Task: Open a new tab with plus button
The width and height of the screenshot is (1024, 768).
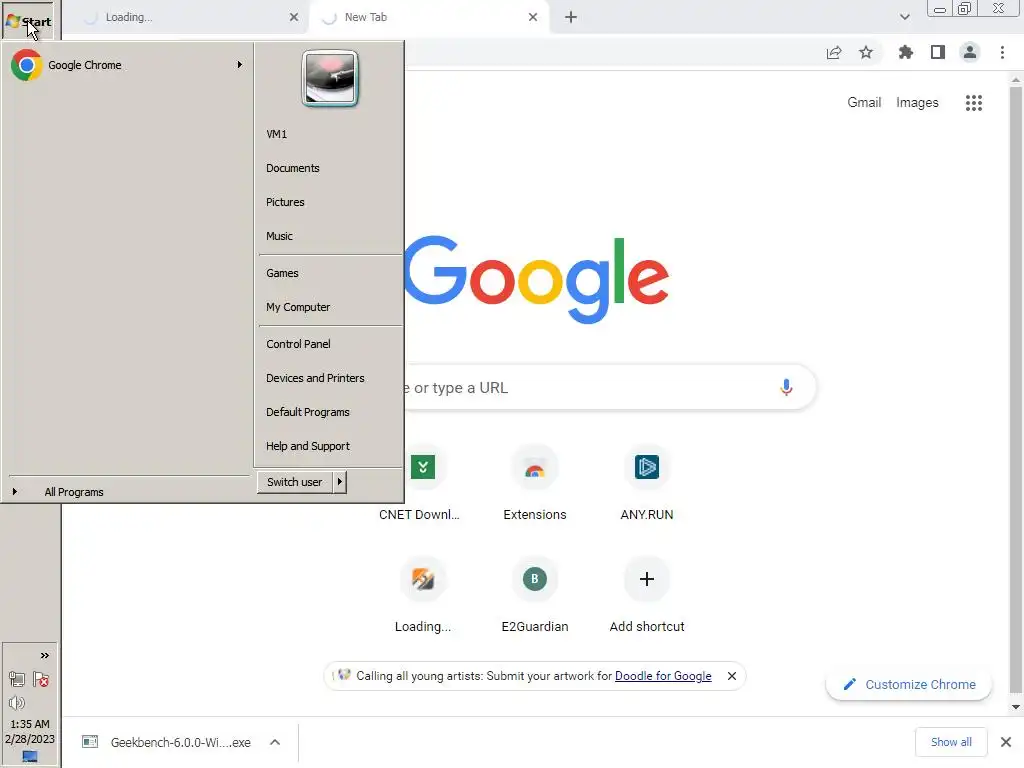Action: (x=571, y=18)
